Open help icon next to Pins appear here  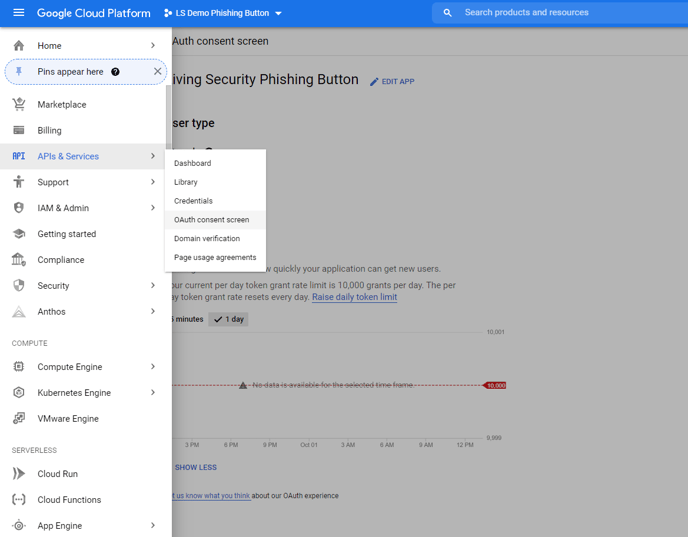click(115, 72)
